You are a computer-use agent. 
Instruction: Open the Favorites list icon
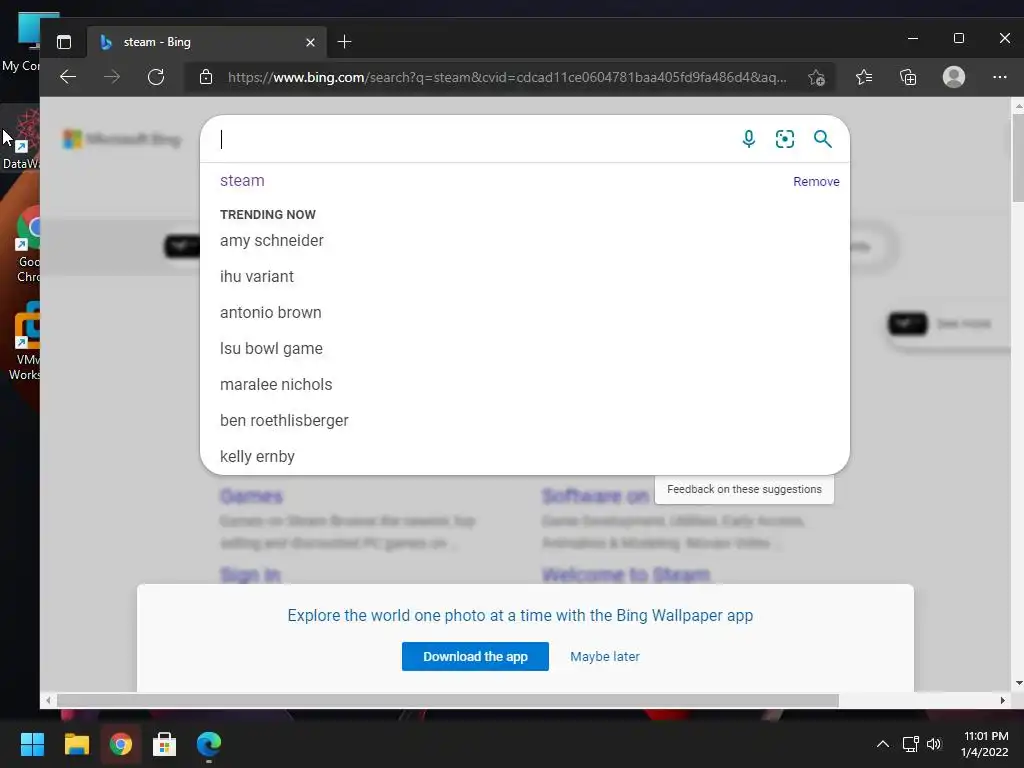click(864, 77)
